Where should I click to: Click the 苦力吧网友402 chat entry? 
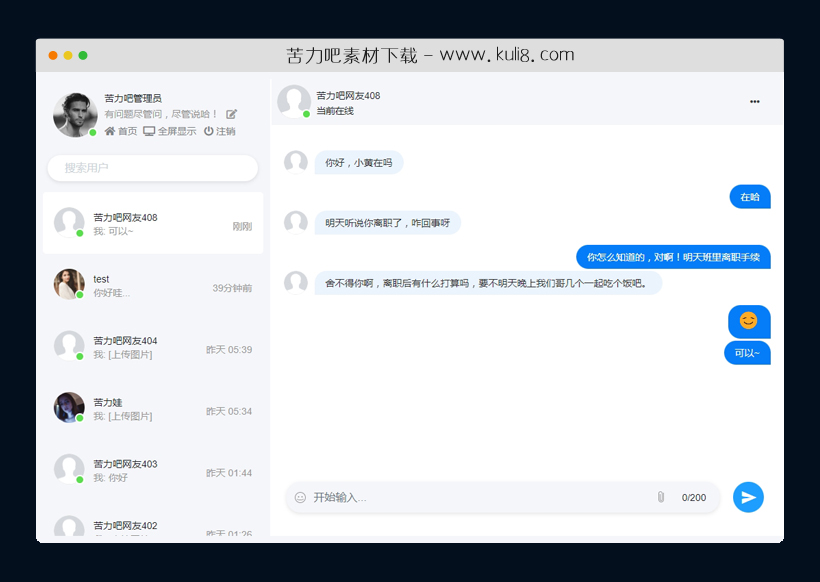click(x=152, y=527)
